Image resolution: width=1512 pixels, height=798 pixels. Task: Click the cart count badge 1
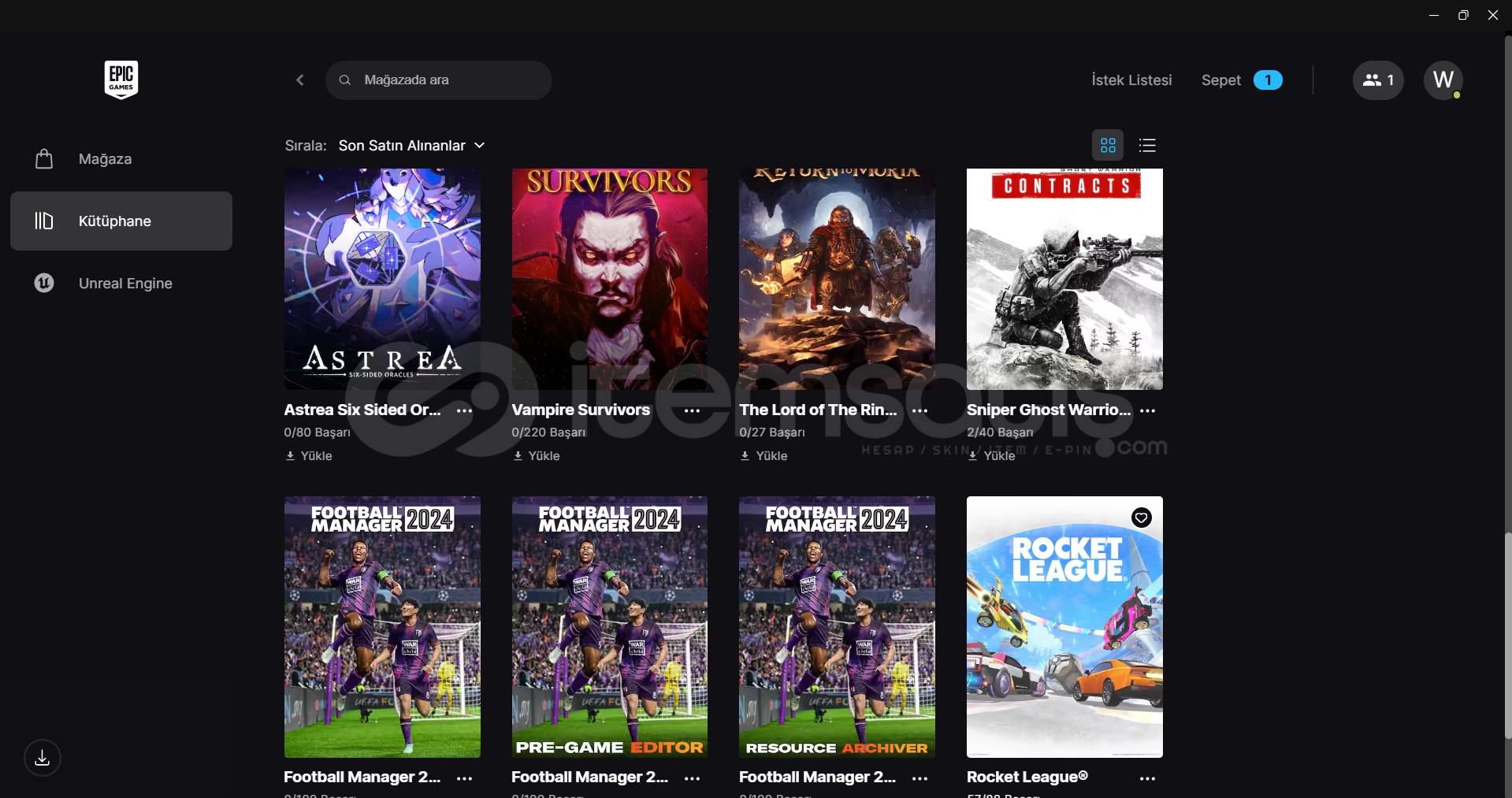1268,80
